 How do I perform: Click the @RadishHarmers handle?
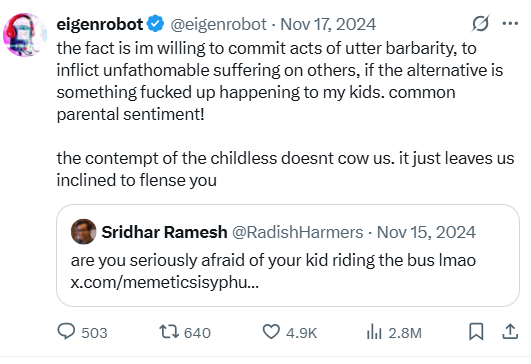(x=298, y=232)
